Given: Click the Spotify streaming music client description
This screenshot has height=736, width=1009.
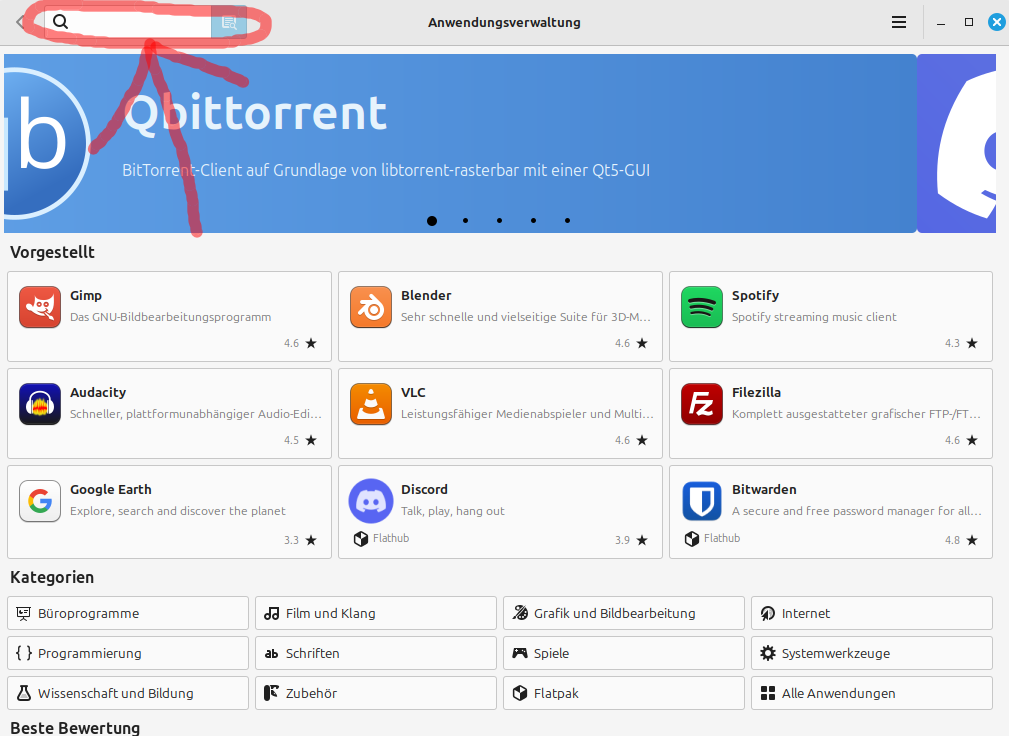Looking at the screenshot, I should (814, 317).
